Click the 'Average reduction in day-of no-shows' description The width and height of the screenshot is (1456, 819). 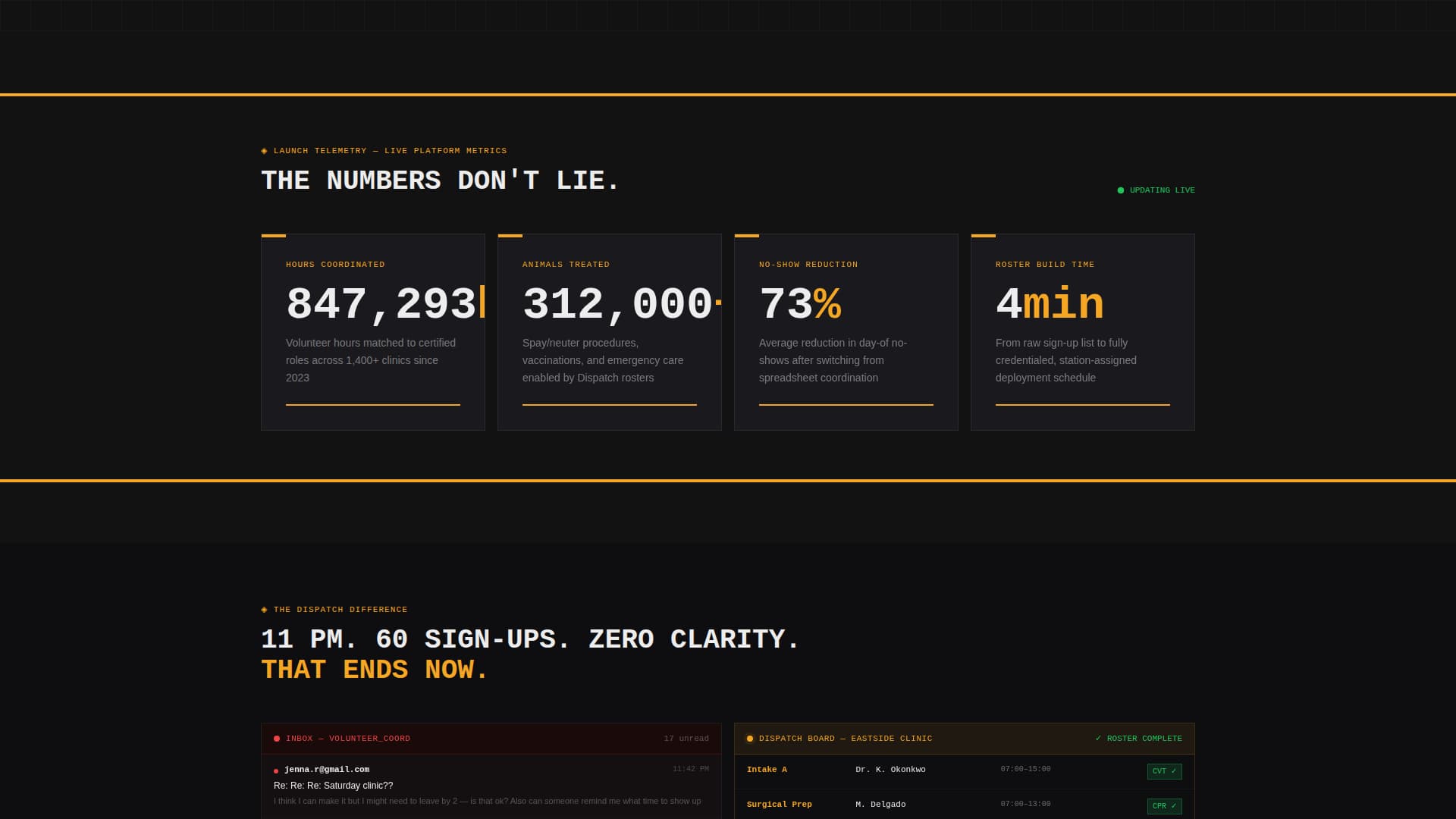tap(833, 360)
